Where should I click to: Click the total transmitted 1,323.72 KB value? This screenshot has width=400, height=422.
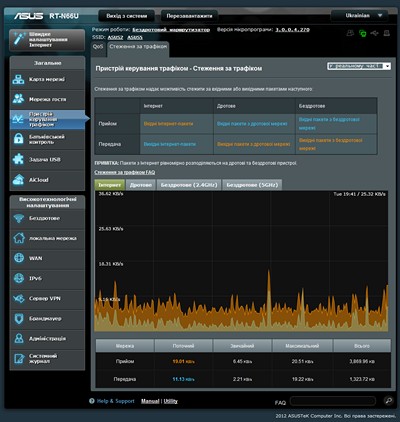(x=362, y=379)
